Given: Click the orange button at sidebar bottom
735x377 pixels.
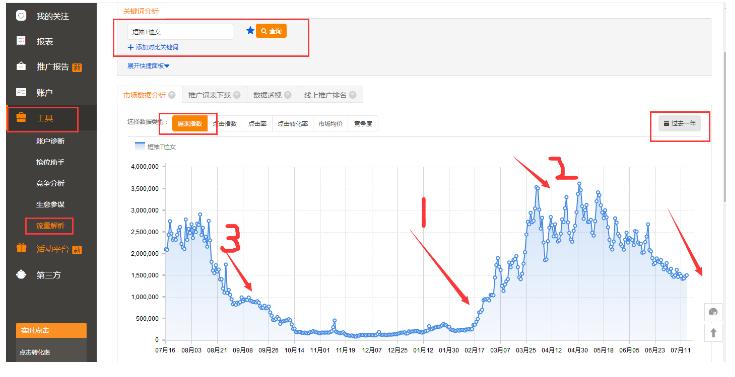Looking at the screenshot, I should coord(51,331).
